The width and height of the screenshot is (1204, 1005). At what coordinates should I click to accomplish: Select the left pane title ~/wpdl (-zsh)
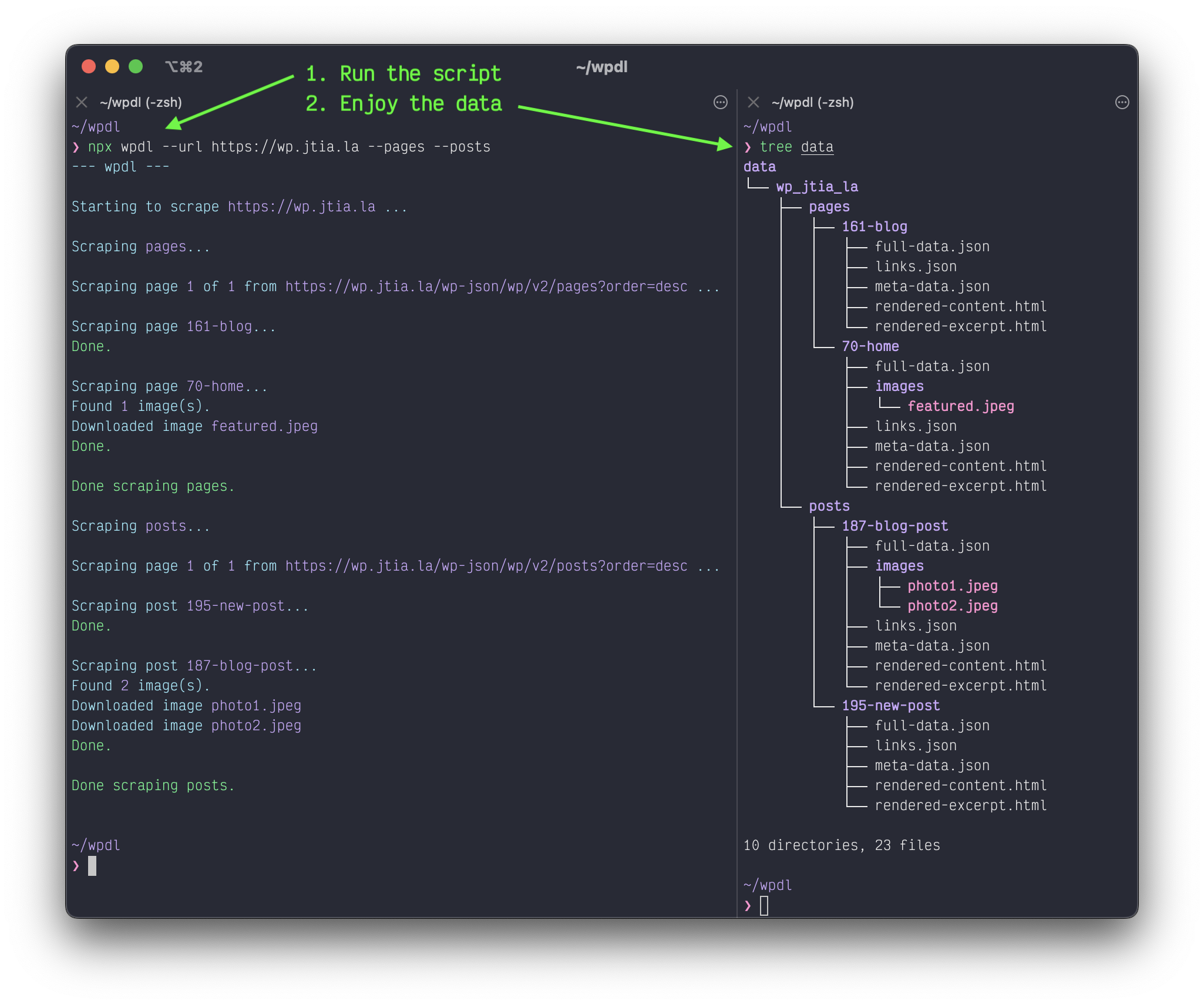[x=141, y=103]
